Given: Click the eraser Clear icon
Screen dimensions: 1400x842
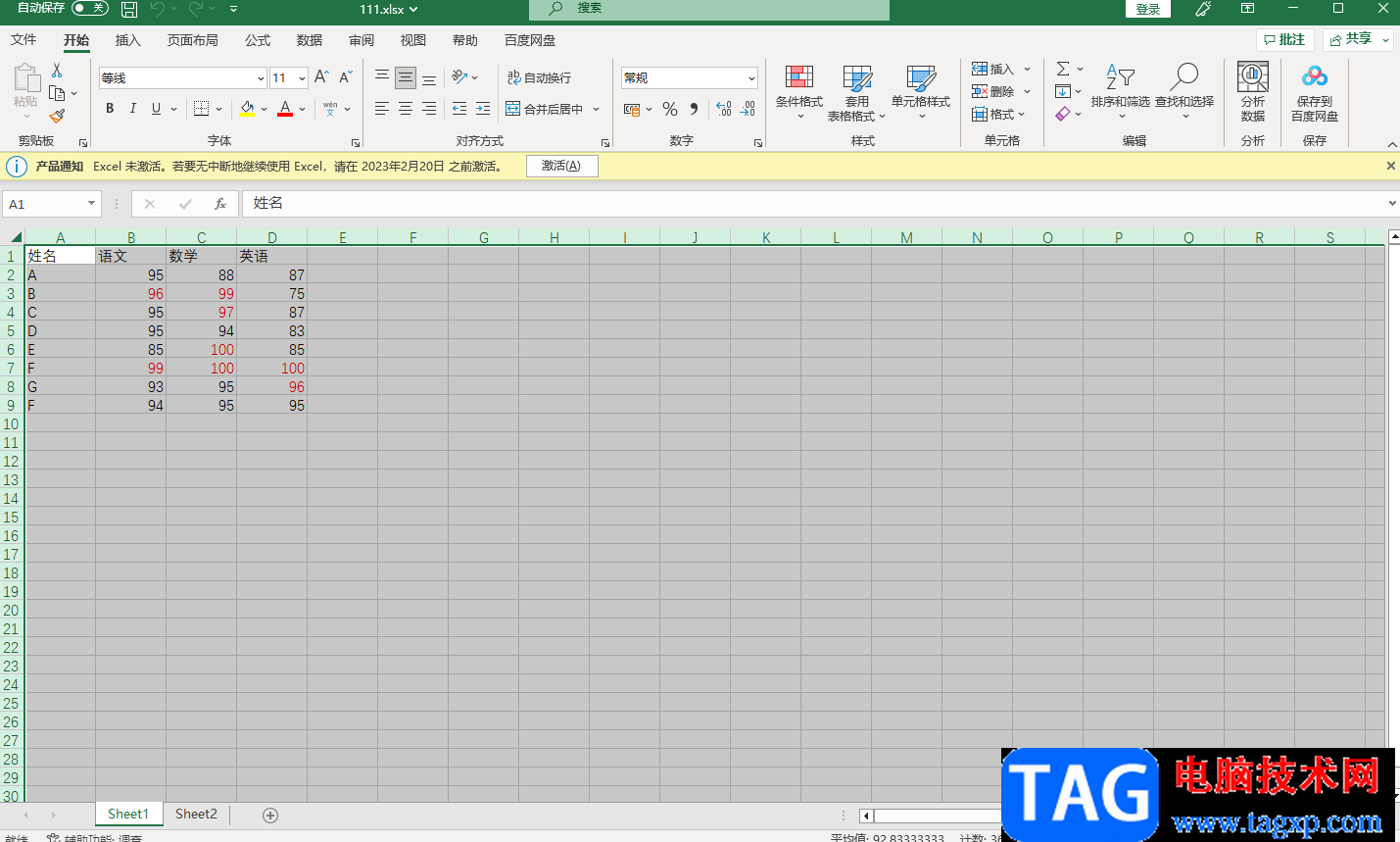Looking at the screenshot, I should (x=1063, y=115).
